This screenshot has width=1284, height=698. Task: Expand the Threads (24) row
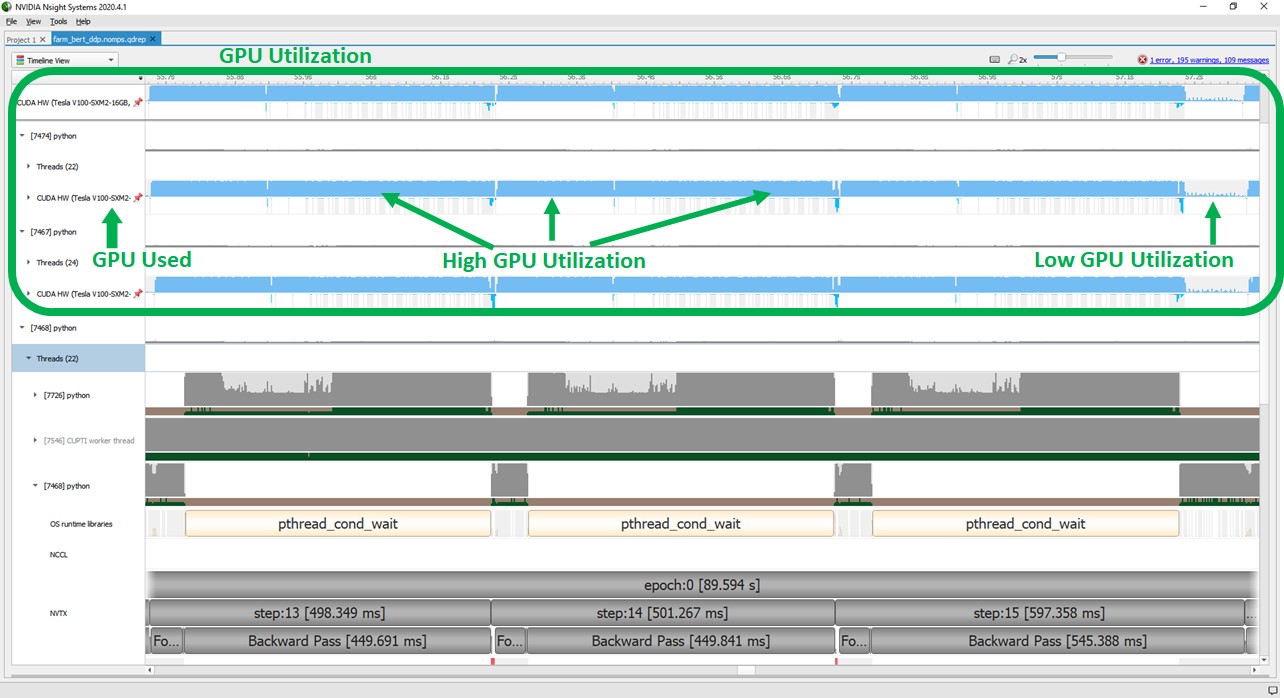pos(29,263)
